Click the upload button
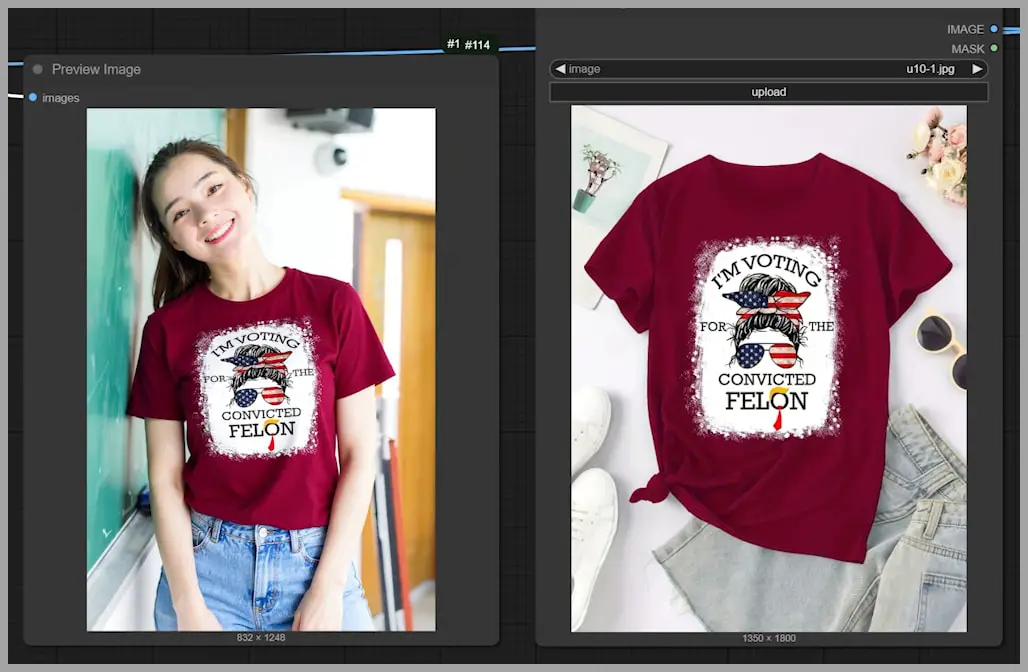This screenshot has width=1028, height=672. pyautogui.click(x=768, y=92)
